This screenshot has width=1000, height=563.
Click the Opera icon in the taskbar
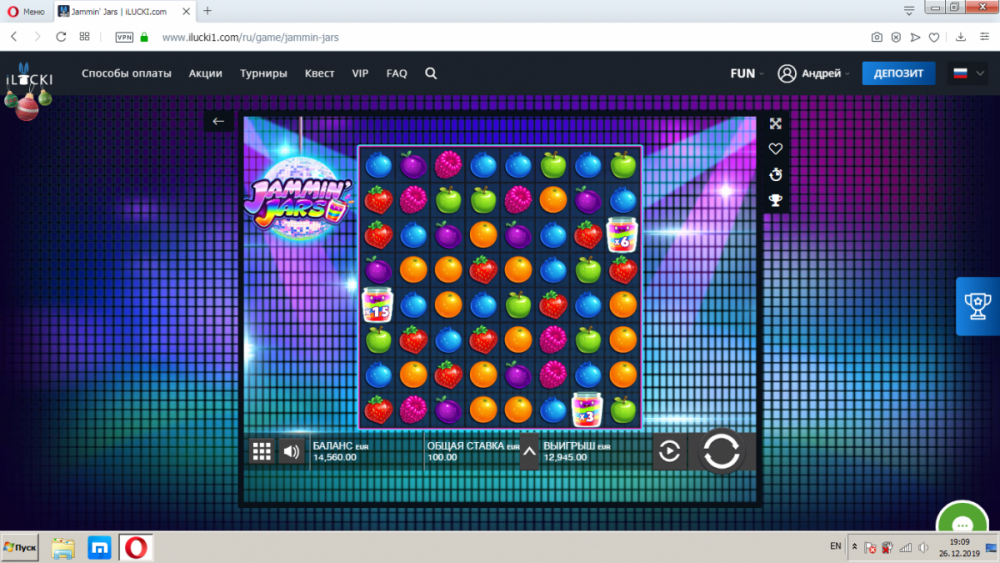click(136, 547)
